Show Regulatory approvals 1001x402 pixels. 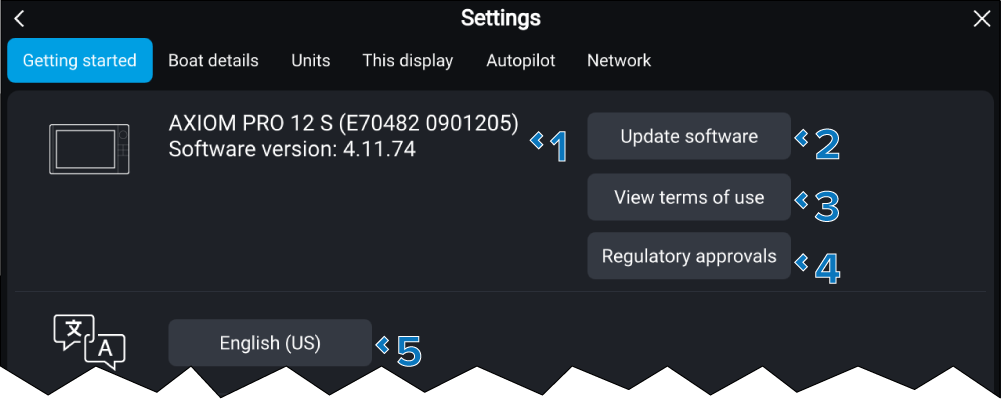(x=689, y=256)
